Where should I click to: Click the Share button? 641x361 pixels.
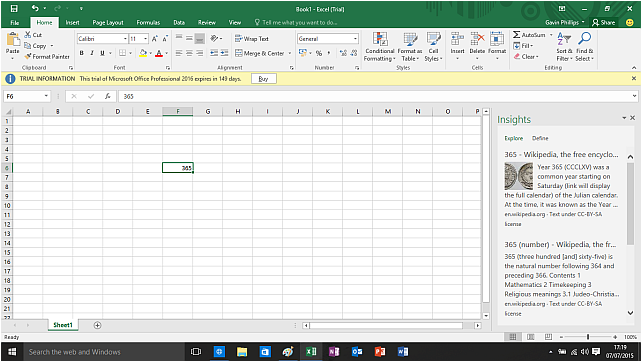[x=603, y=22]
